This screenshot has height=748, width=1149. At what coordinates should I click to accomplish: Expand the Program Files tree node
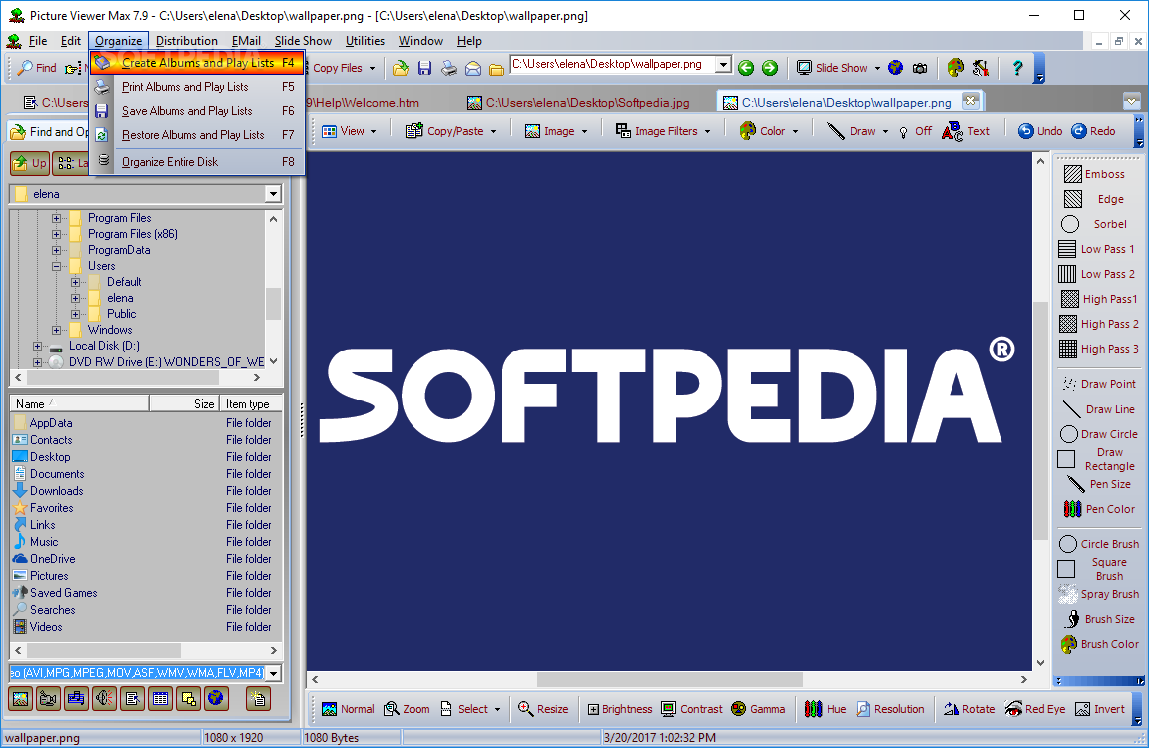pos(56,218)
